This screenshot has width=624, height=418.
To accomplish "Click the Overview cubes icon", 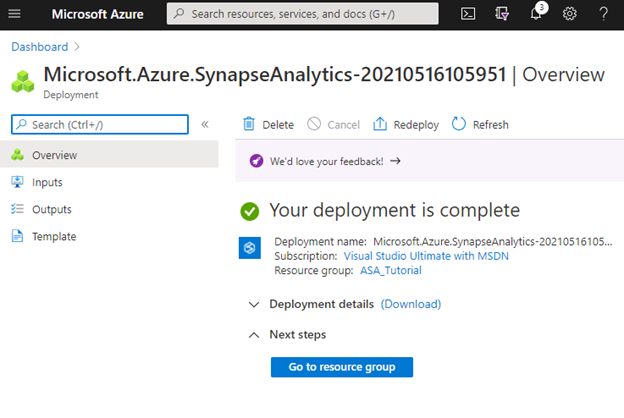I will pos(17,155).
